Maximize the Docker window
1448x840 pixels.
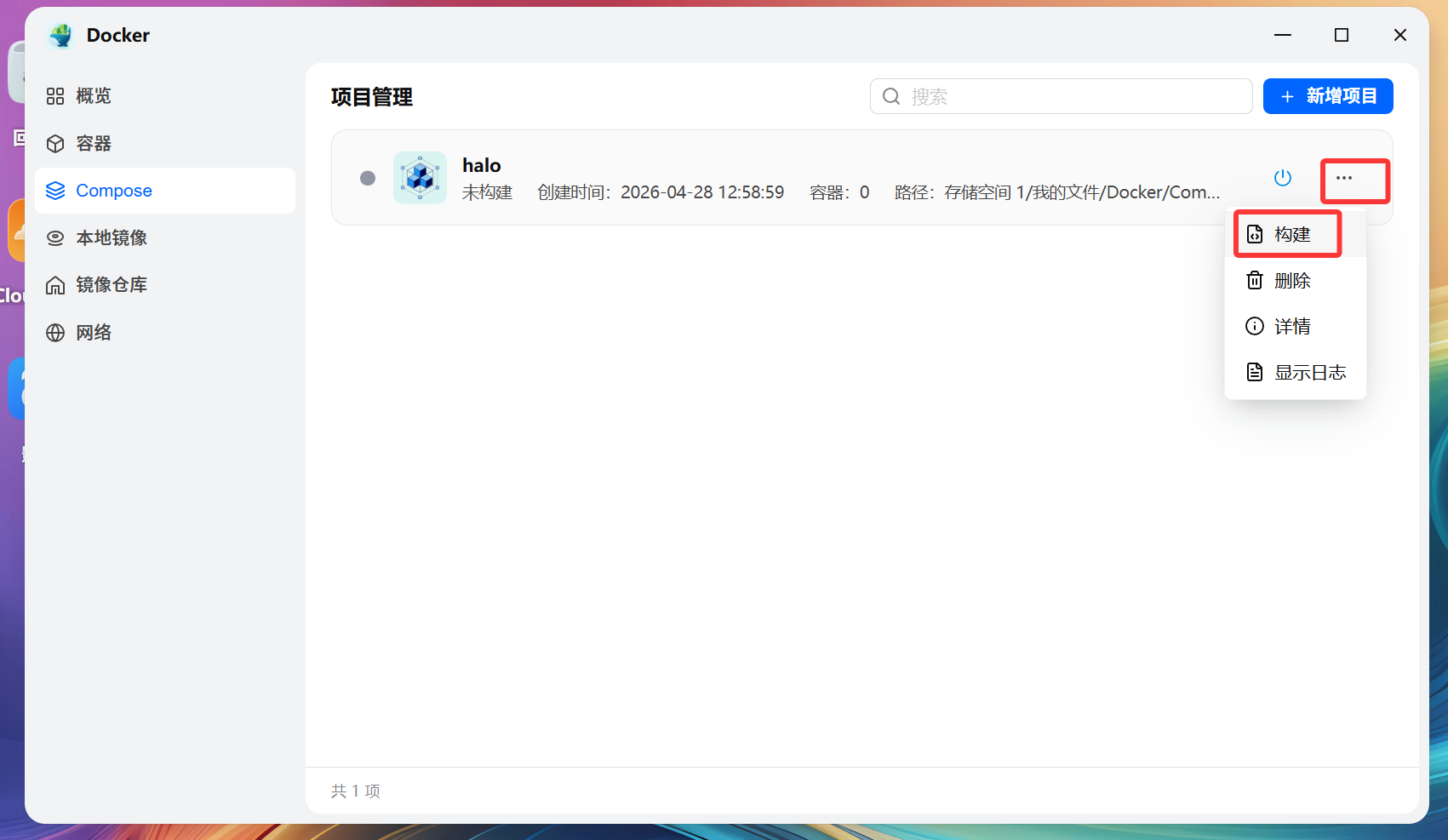[1341, 35]
